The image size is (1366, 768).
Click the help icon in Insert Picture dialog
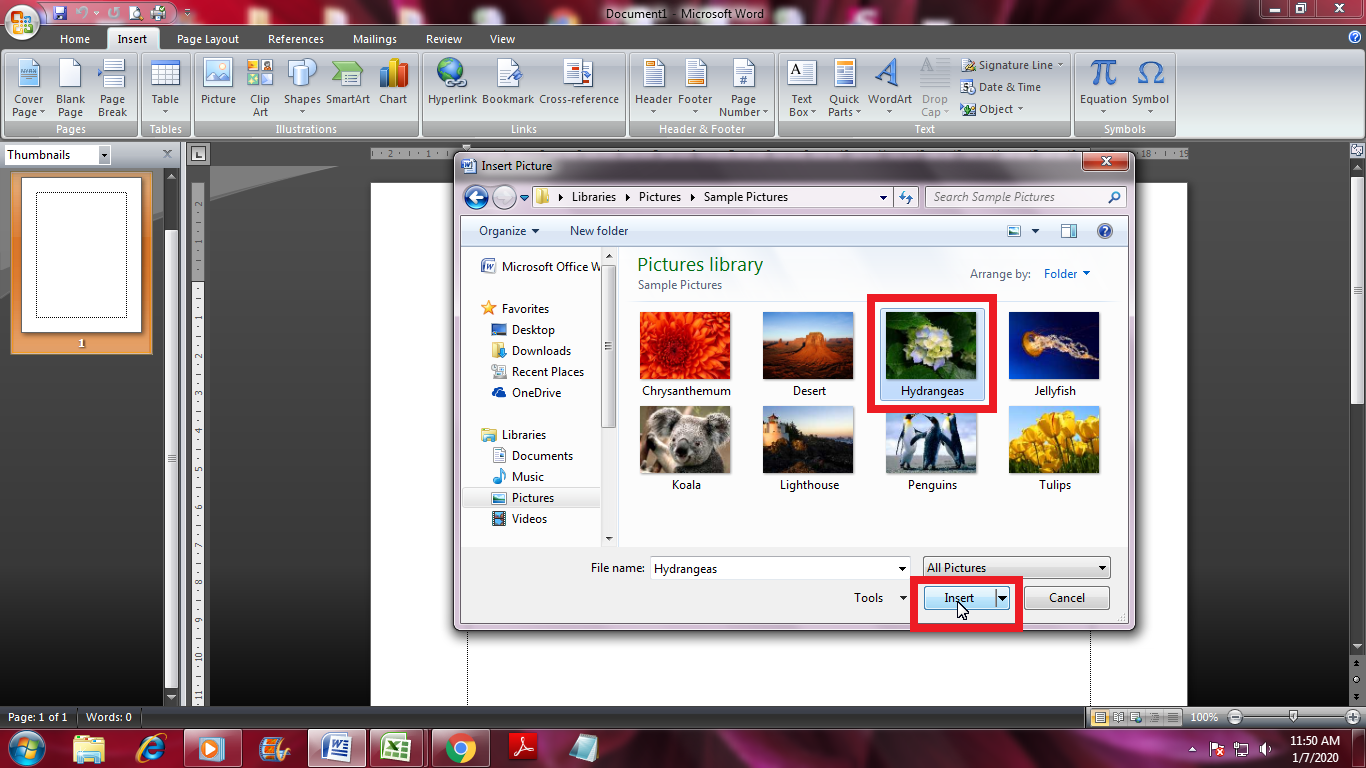coord(1105,231)
